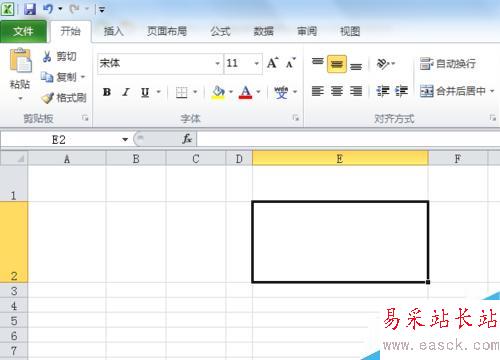
Task: Open the 审阅 (Review) tab
Action: (x=307, y=31)
